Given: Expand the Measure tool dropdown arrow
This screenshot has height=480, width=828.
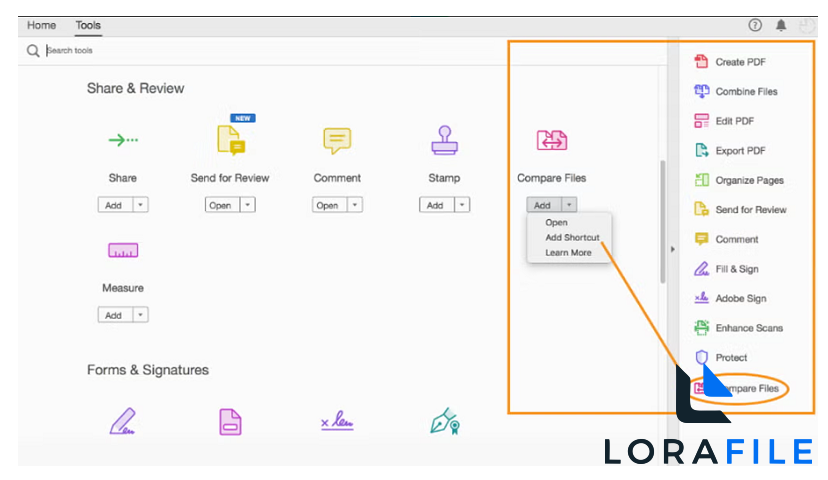Looking at the screenshot, I should [x=140, y=315].
